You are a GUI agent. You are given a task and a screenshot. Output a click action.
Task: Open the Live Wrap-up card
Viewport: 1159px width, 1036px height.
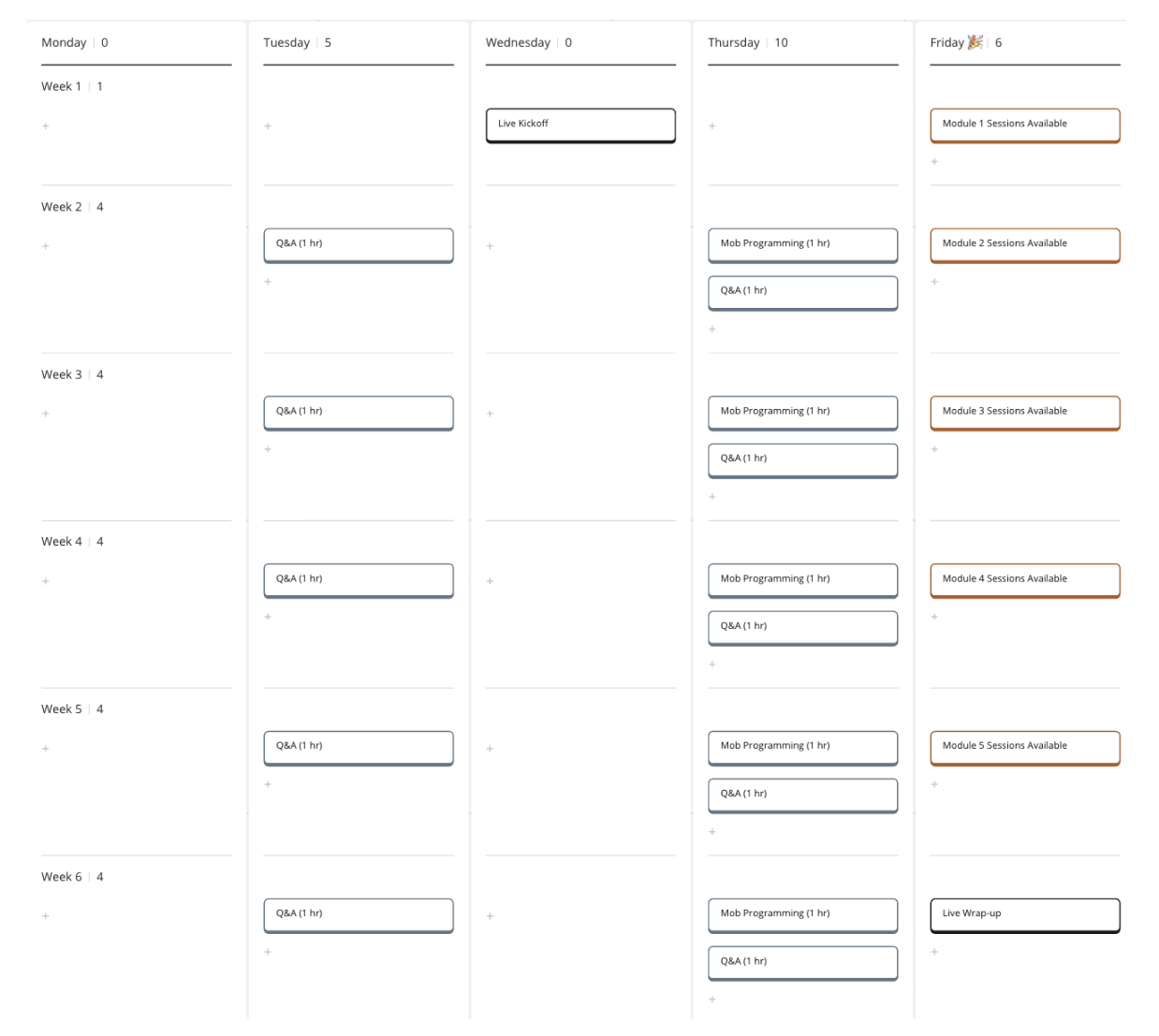pos(1025,915)
